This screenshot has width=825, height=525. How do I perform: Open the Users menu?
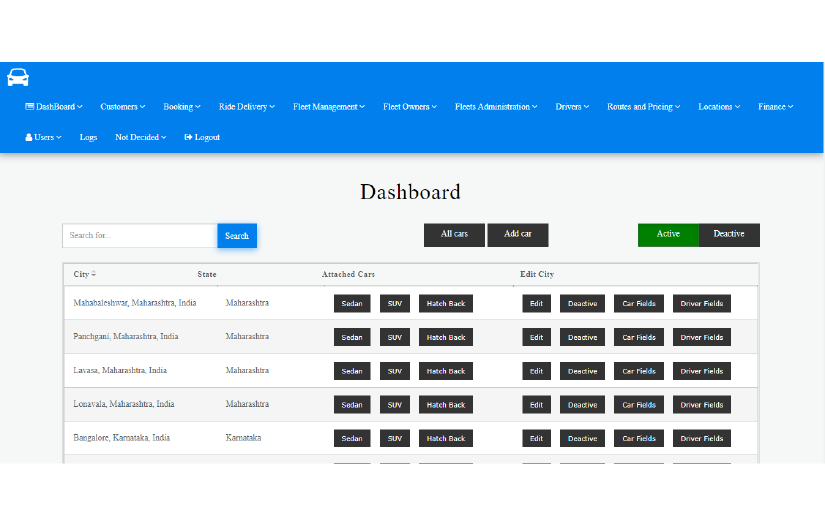tap(43, 137)
